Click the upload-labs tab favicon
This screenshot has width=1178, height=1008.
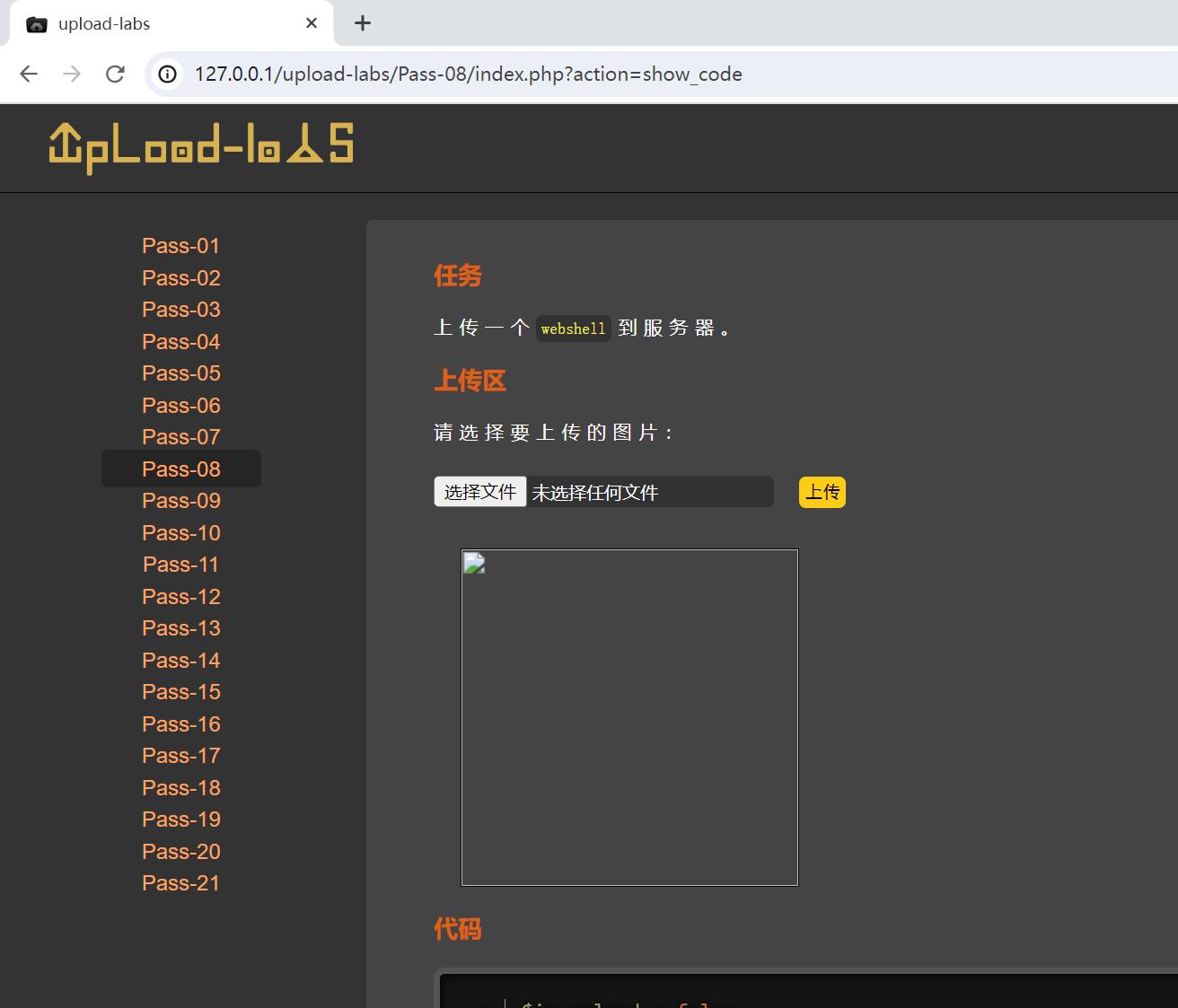click(x=37, y=24)
